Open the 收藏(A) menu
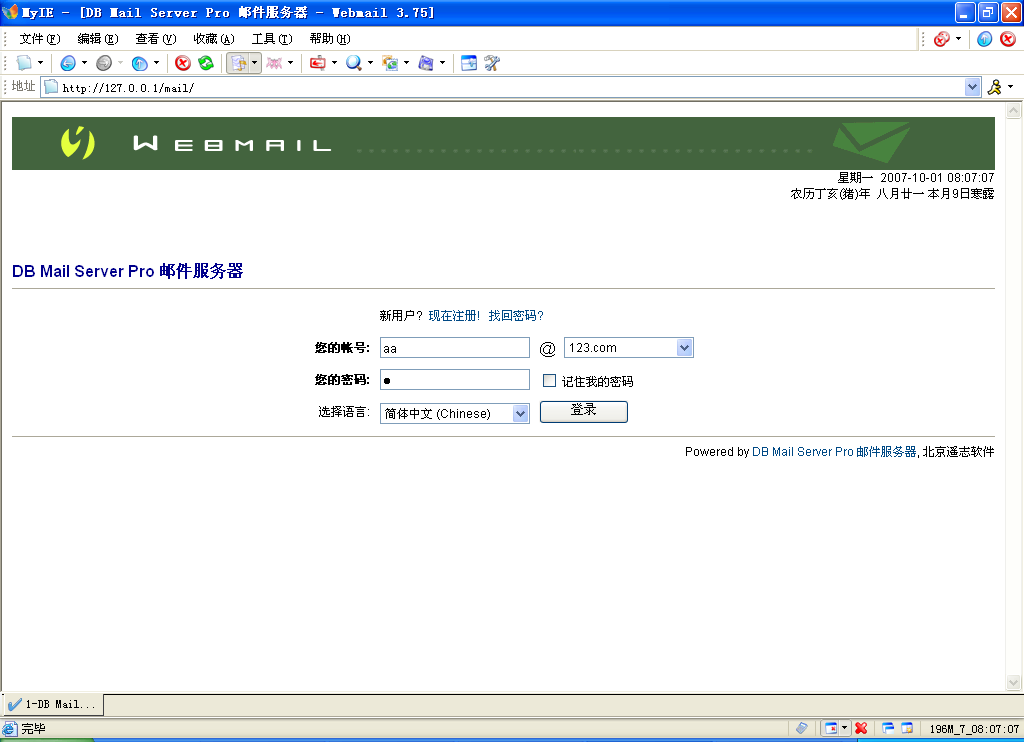The image size is (1024, 742). (x=214, y=39)
